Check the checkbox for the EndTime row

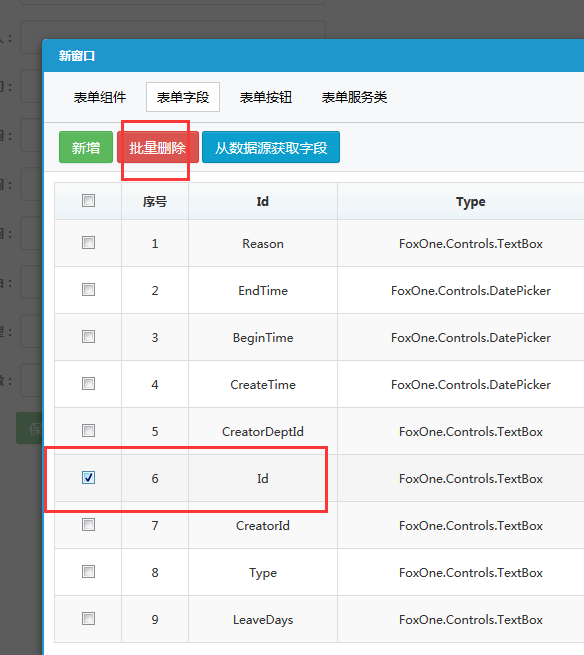pyautogui.click(x=88, y=289)
